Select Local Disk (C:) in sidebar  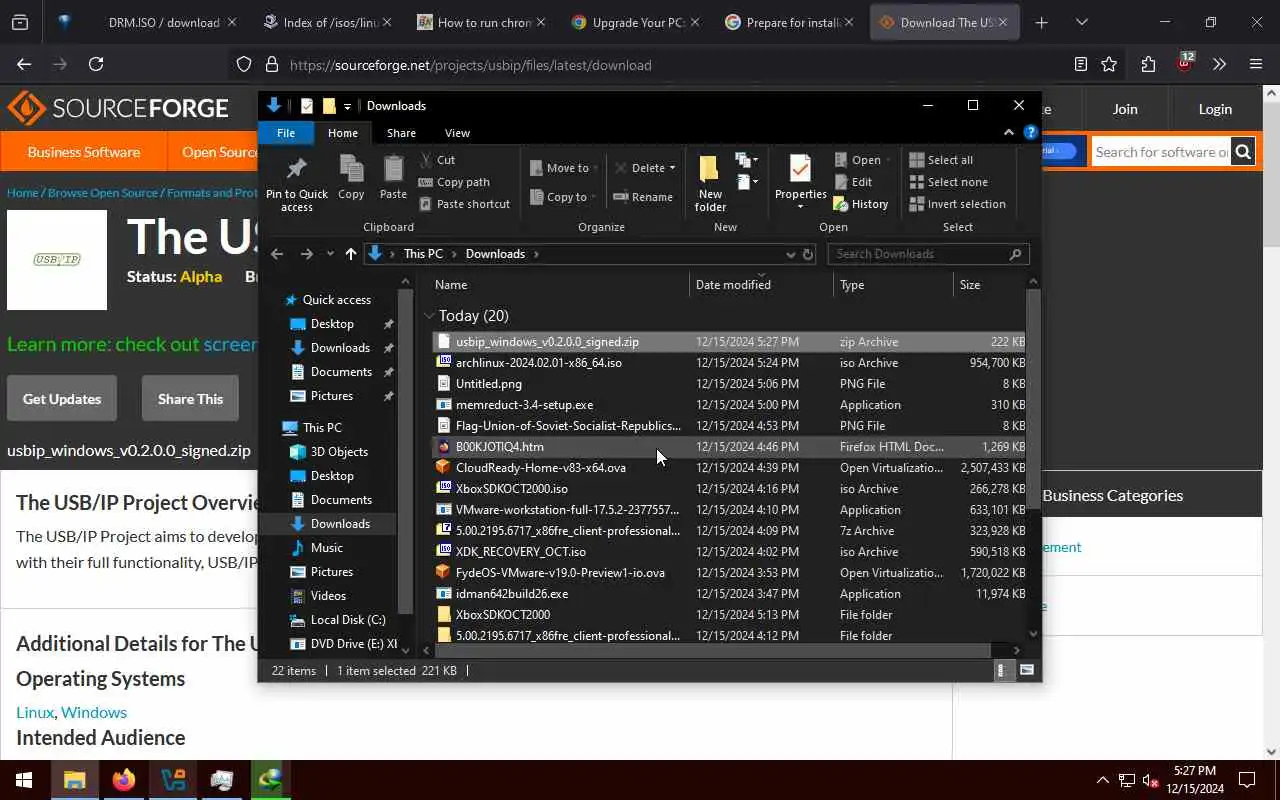tap(347, 620)
